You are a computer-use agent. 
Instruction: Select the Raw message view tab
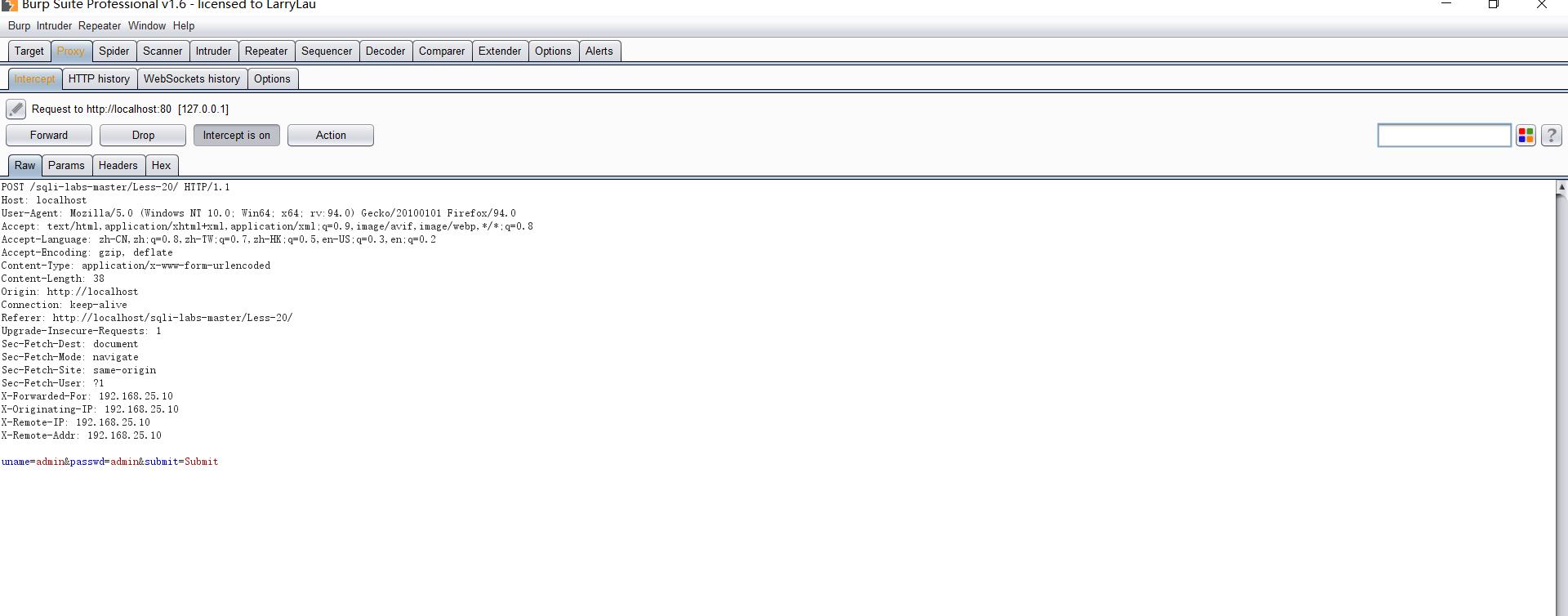click(25, 166)
